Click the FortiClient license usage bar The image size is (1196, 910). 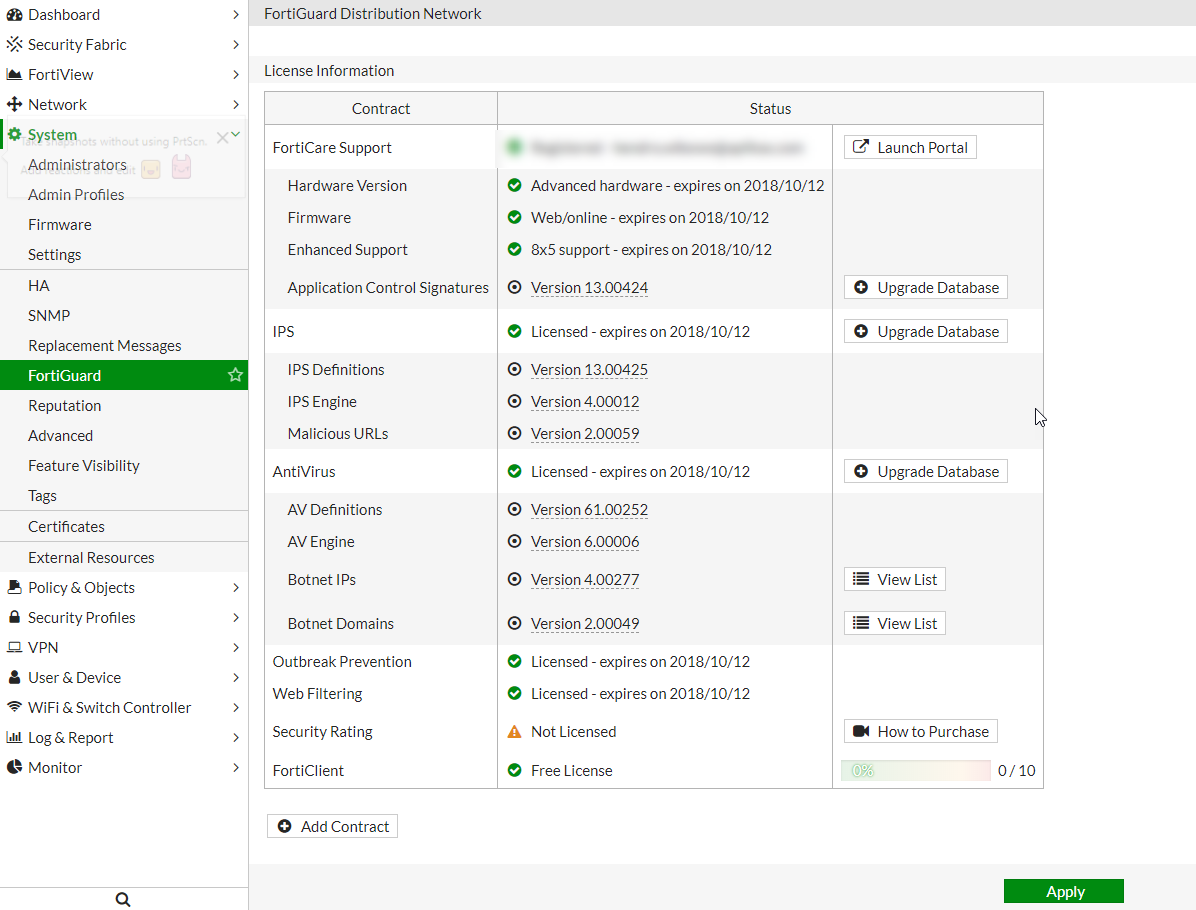pos(915,770)
